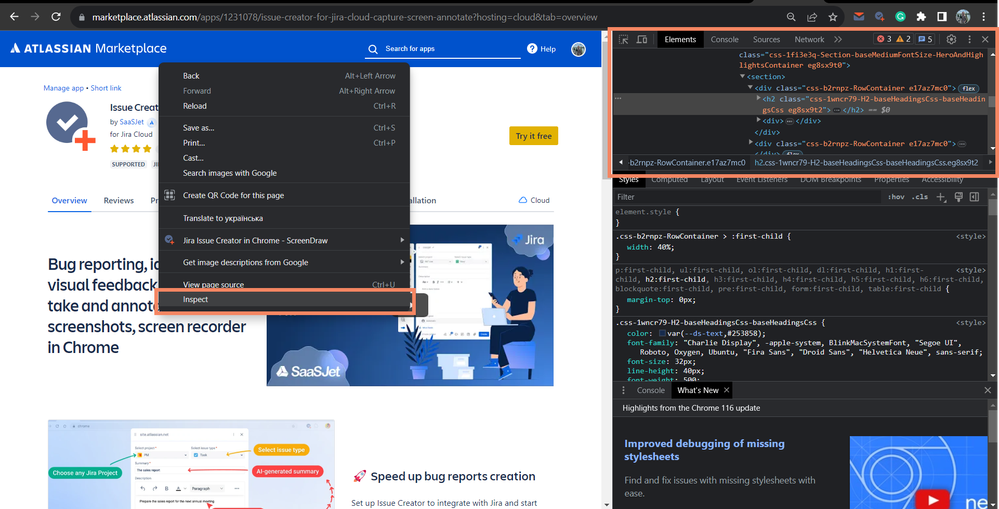Click the Try it free button
This screenshot has height=509, width=999.
(533, 136)
